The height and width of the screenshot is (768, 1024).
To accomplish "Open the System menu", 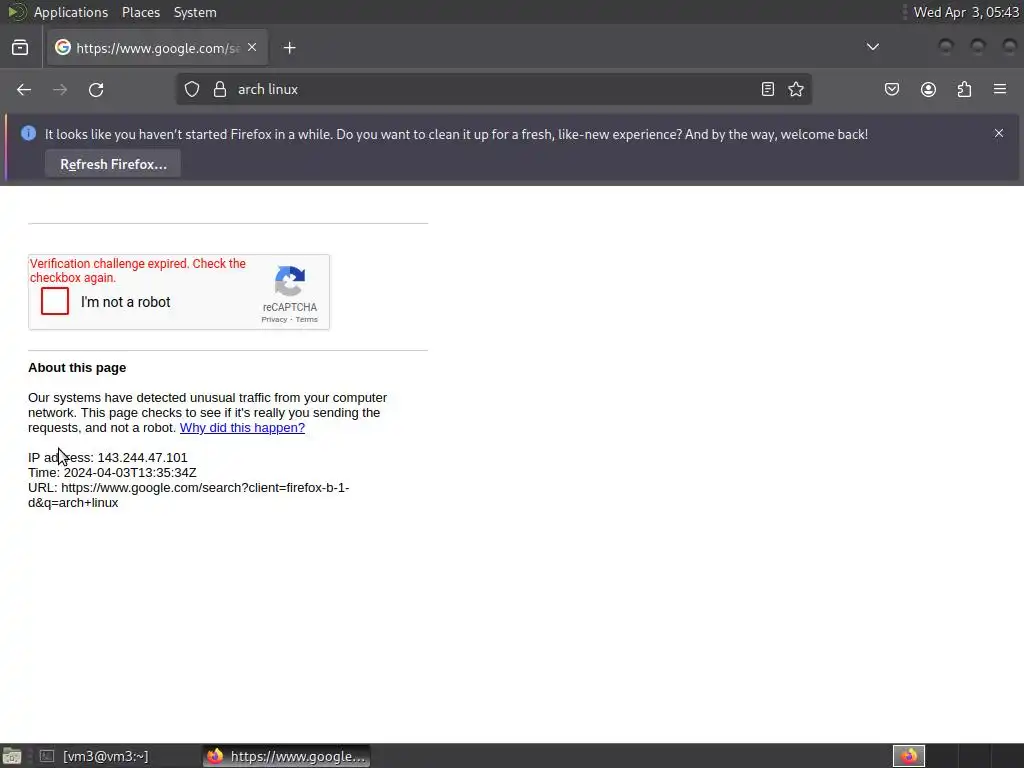I will tap(195, 12).
